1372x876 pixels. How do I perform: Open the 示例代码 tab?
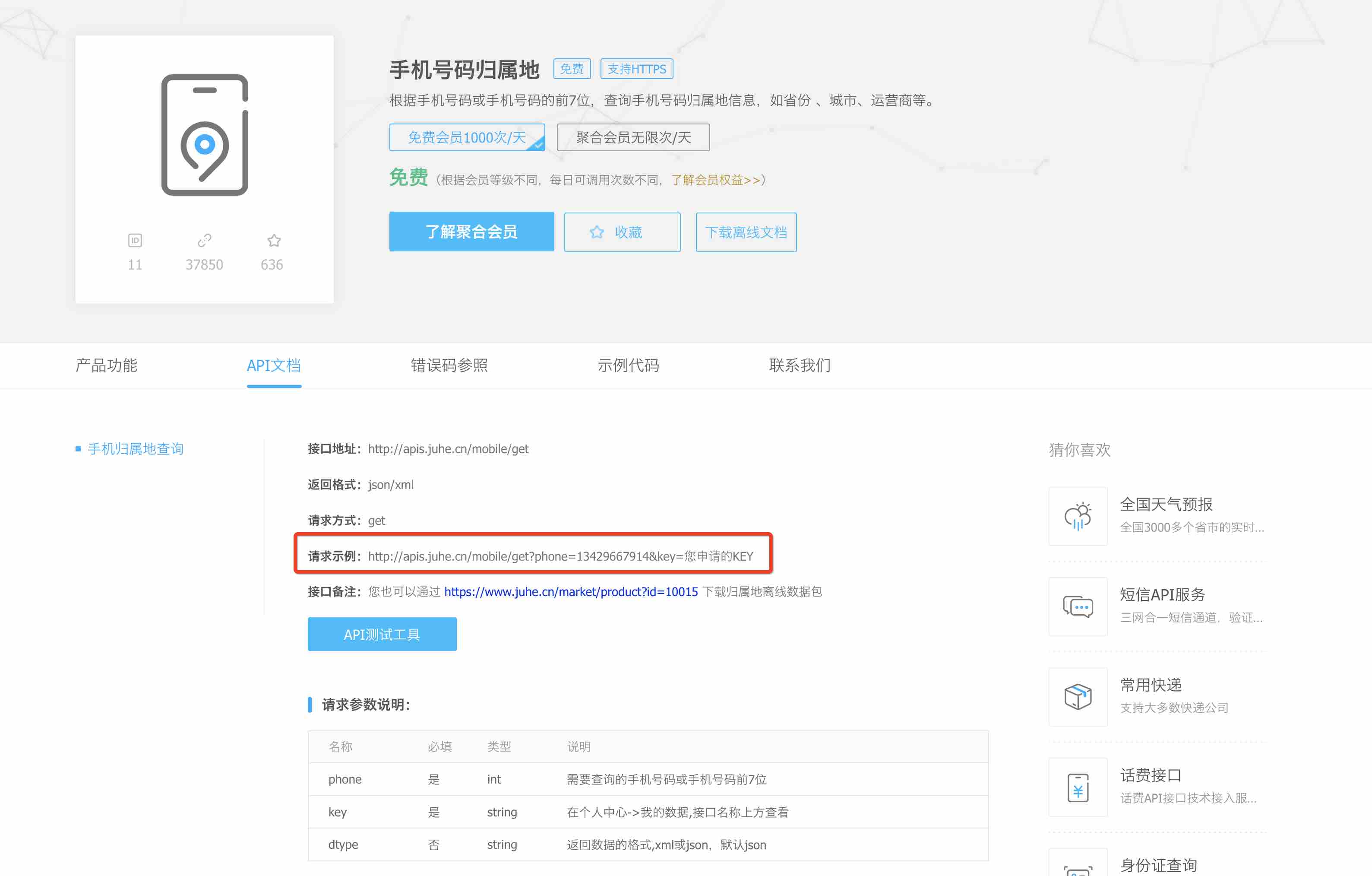[x=629, y=365]
